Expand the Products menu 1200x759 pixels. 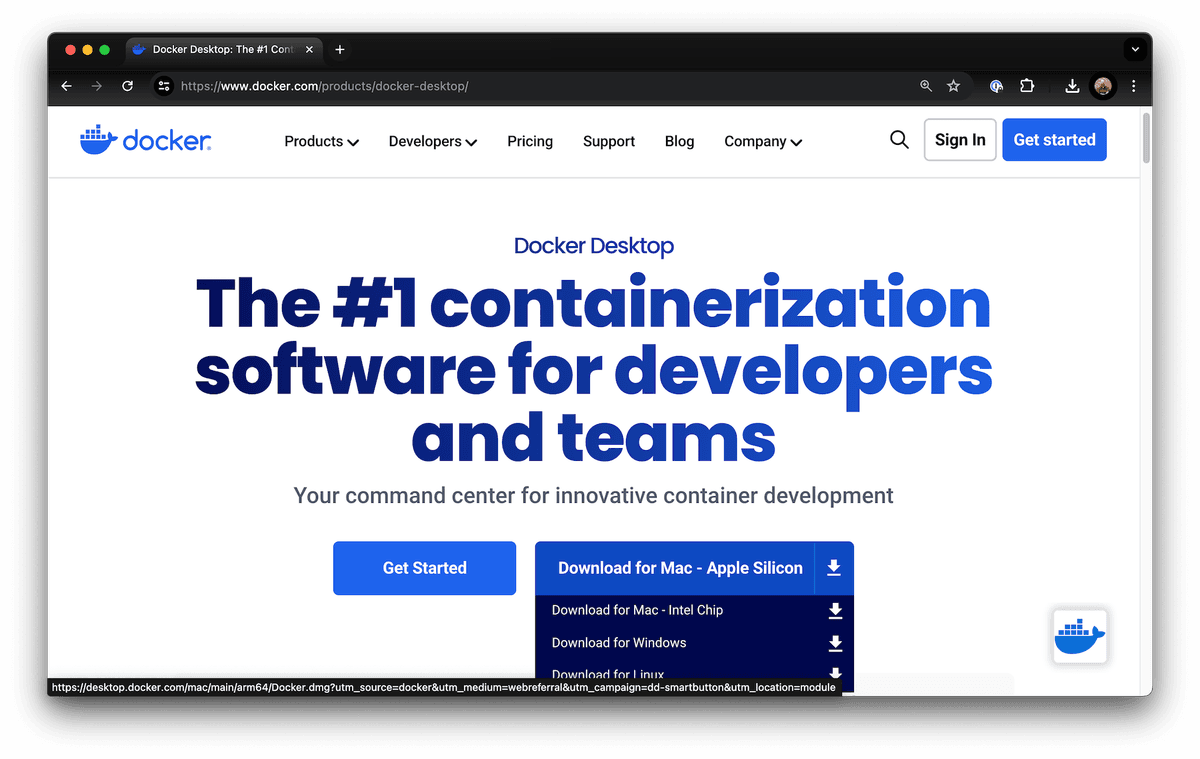tap(321, 141)
